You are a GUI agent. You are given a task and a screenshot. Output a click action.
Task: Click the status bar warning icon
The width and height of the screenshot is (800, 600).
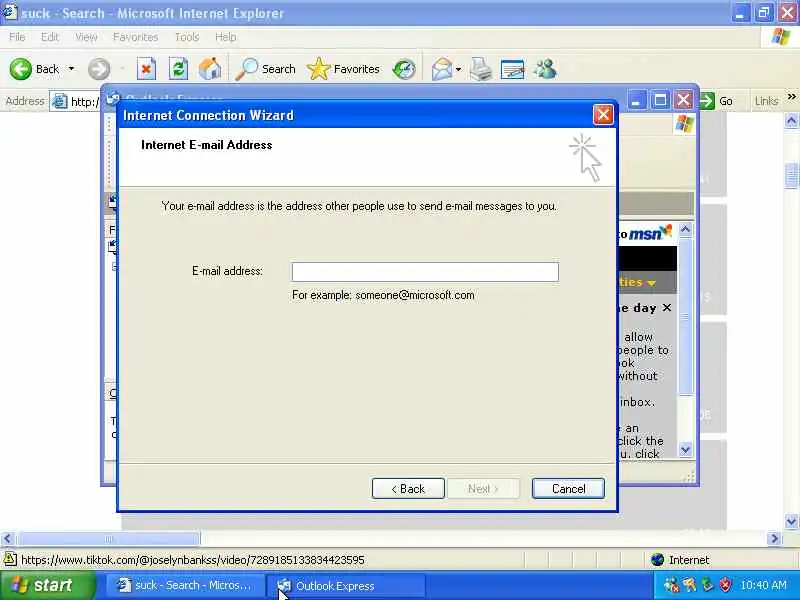click(x=10, y=559)
